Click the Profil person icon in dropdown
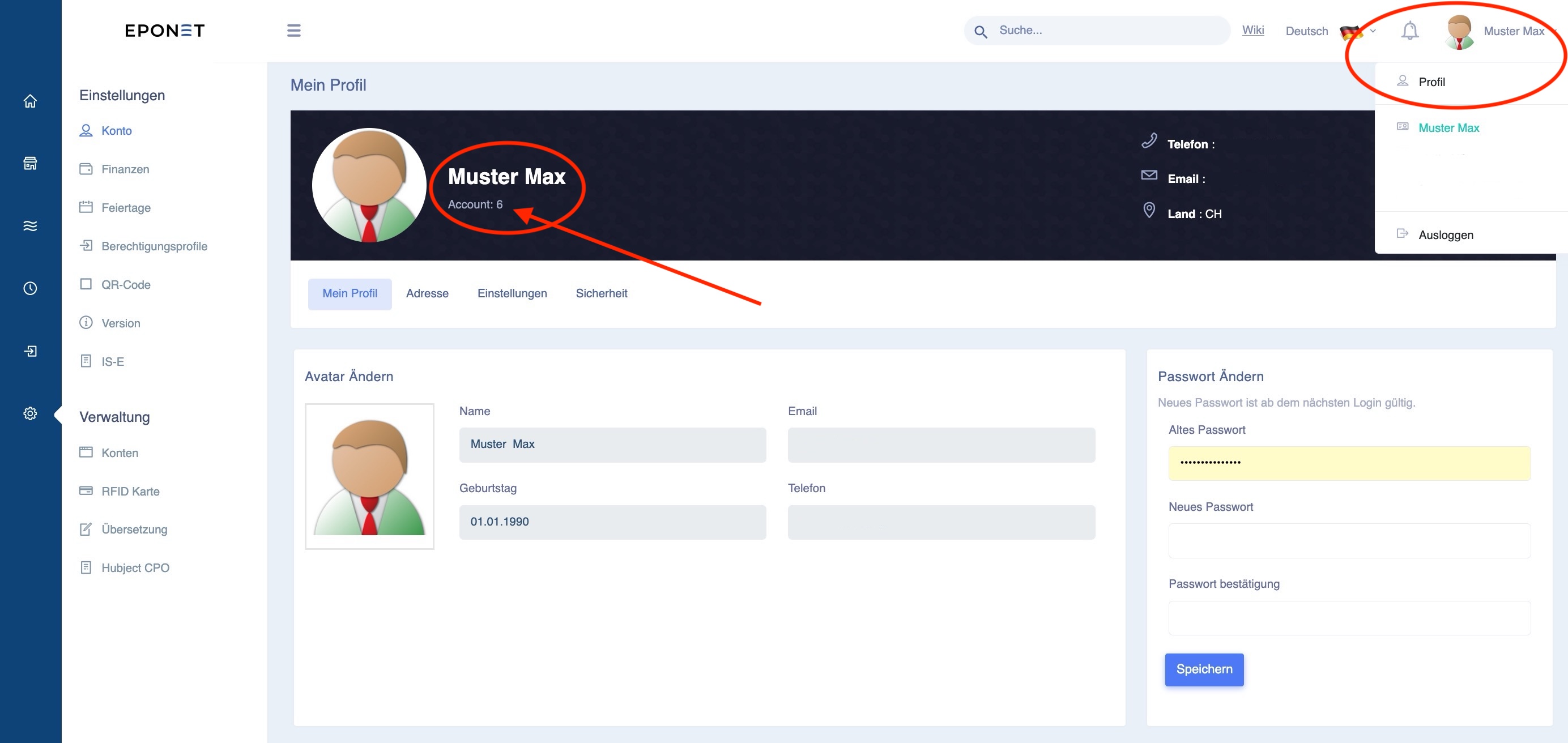1568x743 pixels. [1403, 81]
